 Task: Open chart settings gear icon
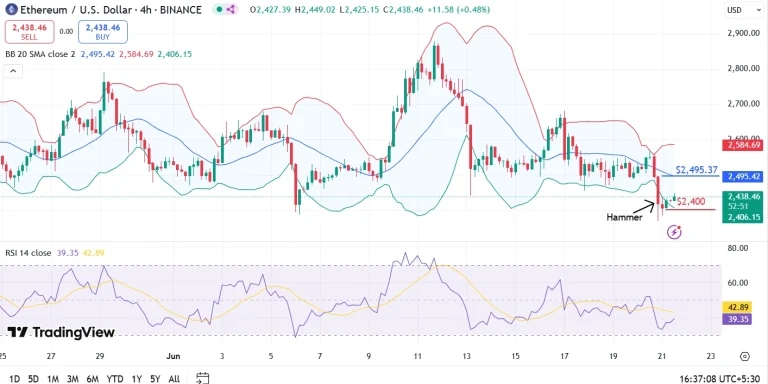pos(745,356)
